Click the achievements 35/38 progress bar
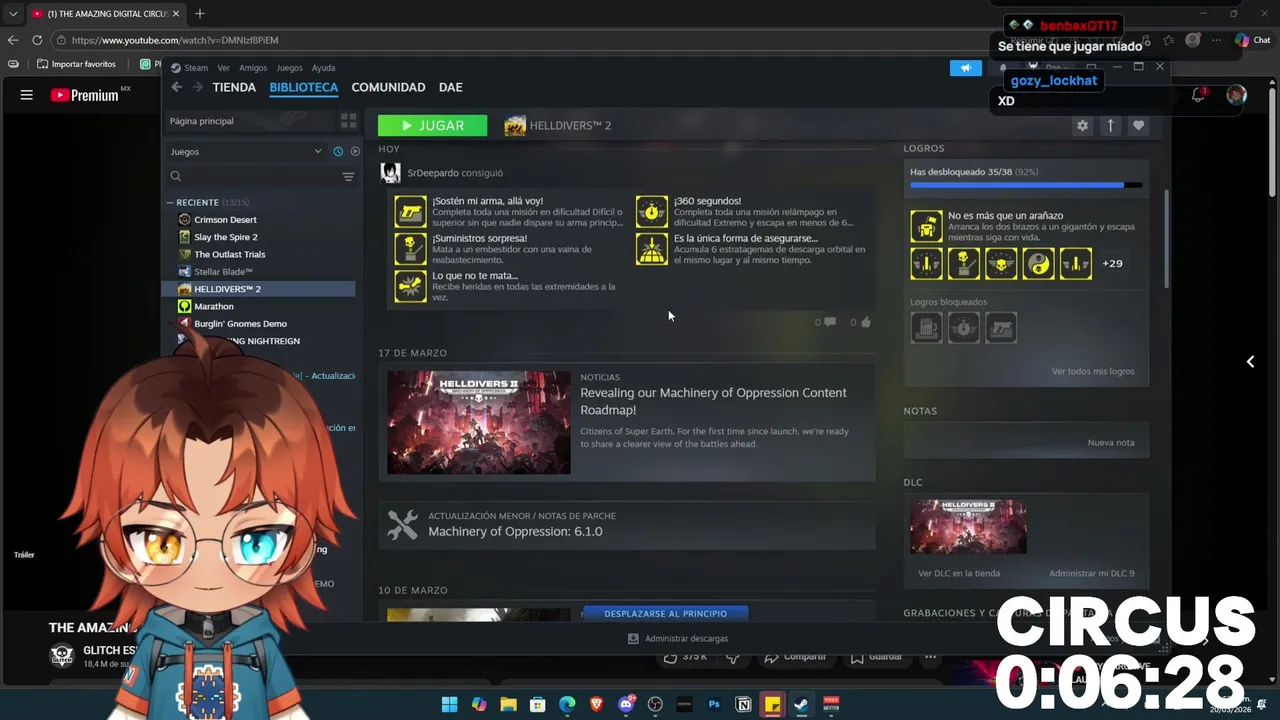 click(x=1025, y=185)
